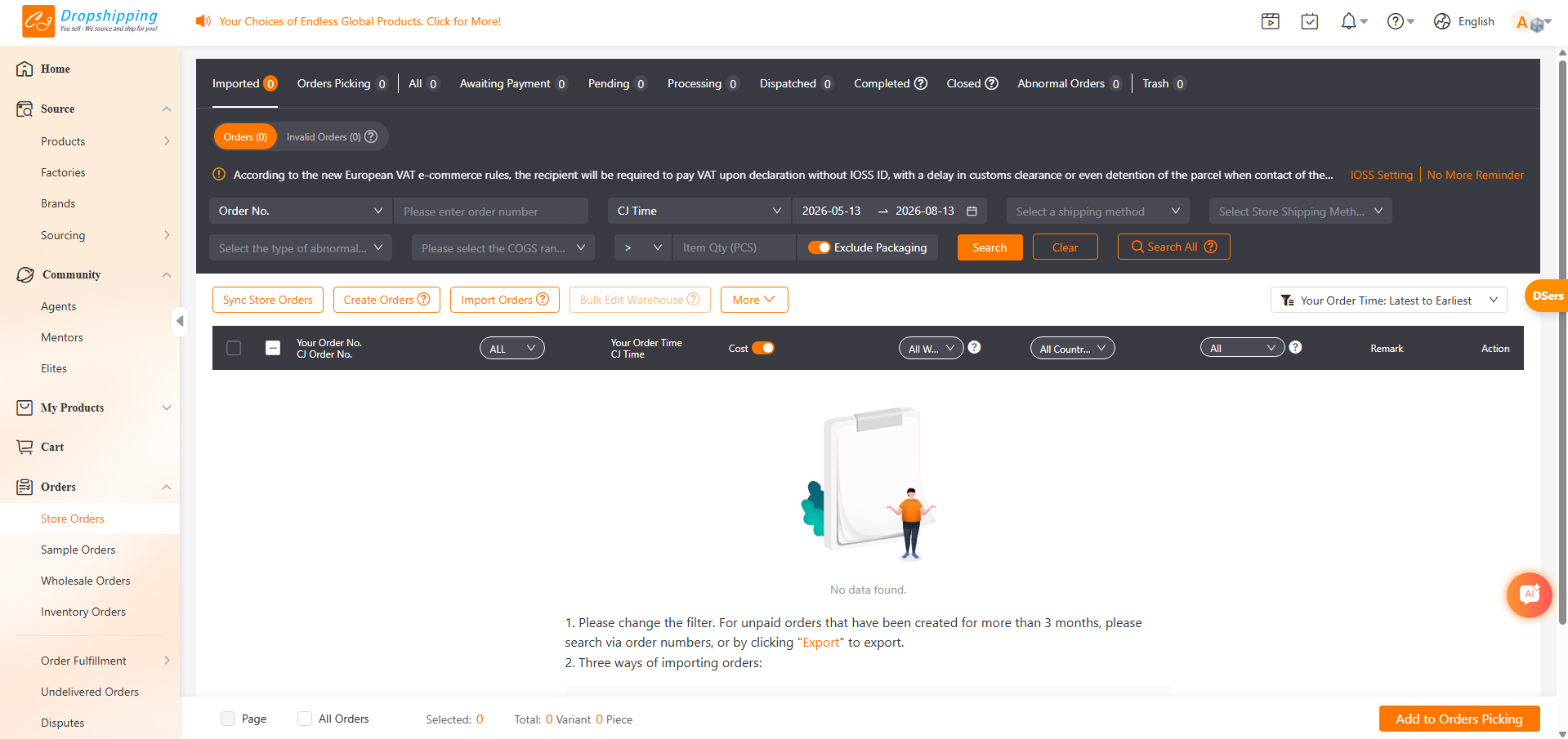Click the Clear filters button
The width and height of the screenshot is (1568, 739).
1065,247
